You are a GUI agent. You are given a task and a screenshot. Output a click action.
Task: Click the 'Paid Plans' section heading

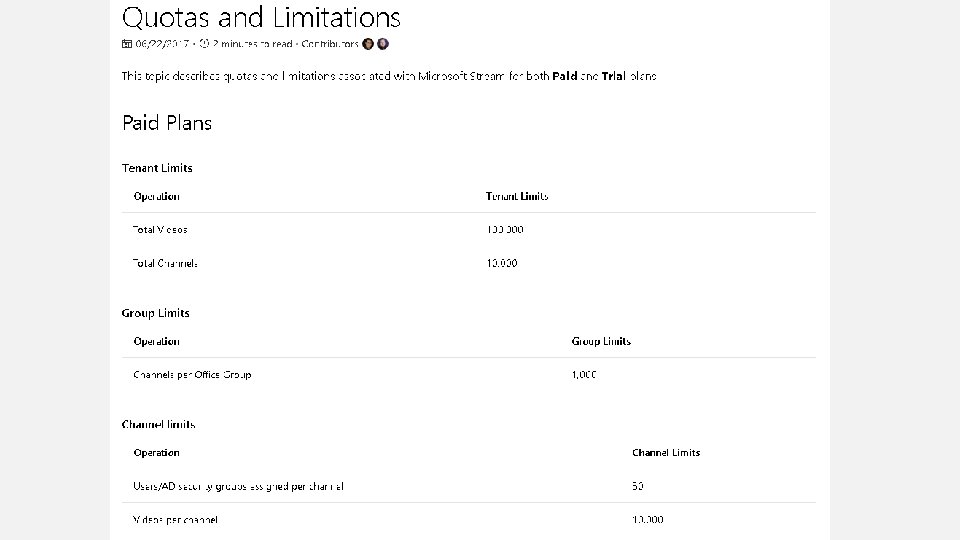(167, 123)
